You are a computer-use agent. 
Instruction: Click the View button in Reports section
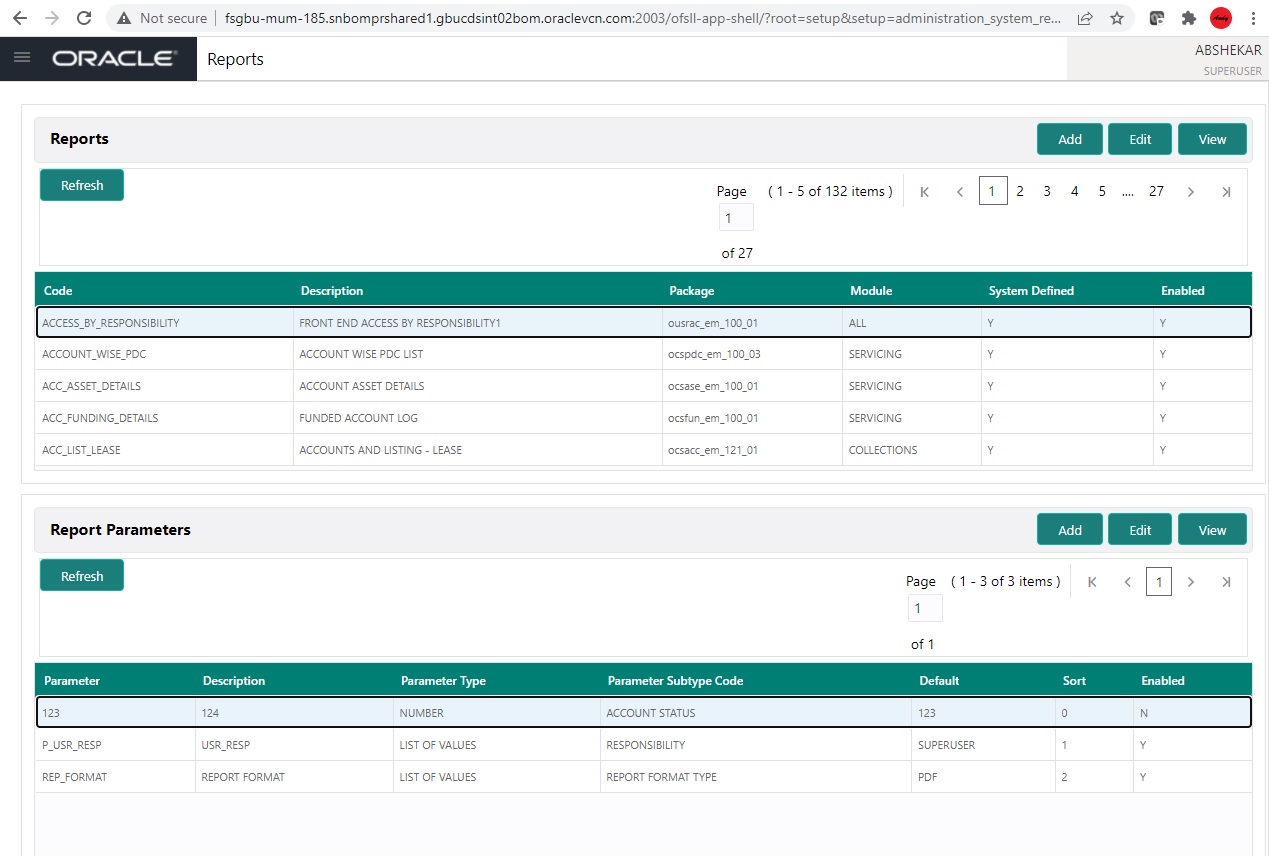coord(1212,139)
